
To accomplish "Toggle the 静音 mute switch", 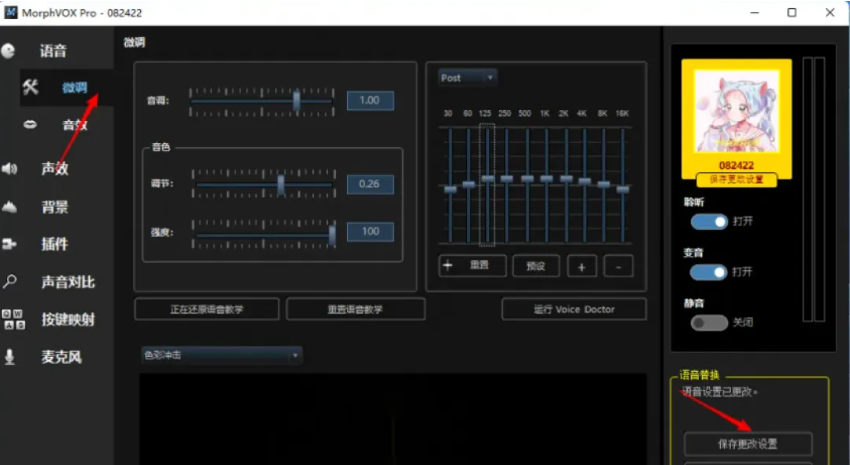I will point(709,322).
